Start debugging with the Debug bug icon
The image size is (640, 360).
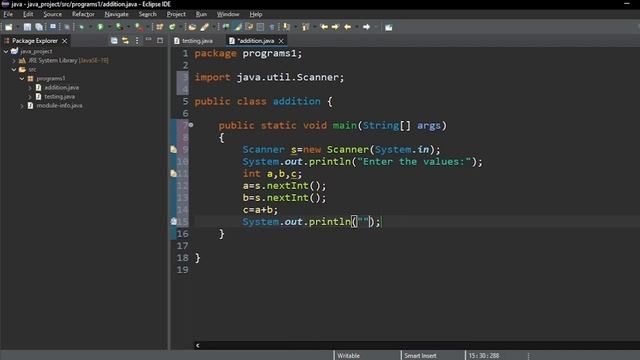[81, 27]
